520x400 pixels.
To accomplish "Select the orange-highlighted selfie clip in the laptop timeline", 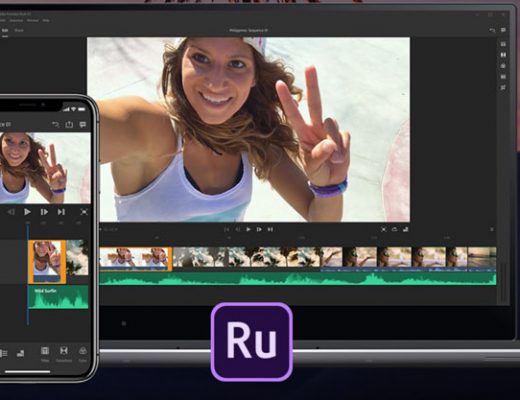I will pos(136,259).
